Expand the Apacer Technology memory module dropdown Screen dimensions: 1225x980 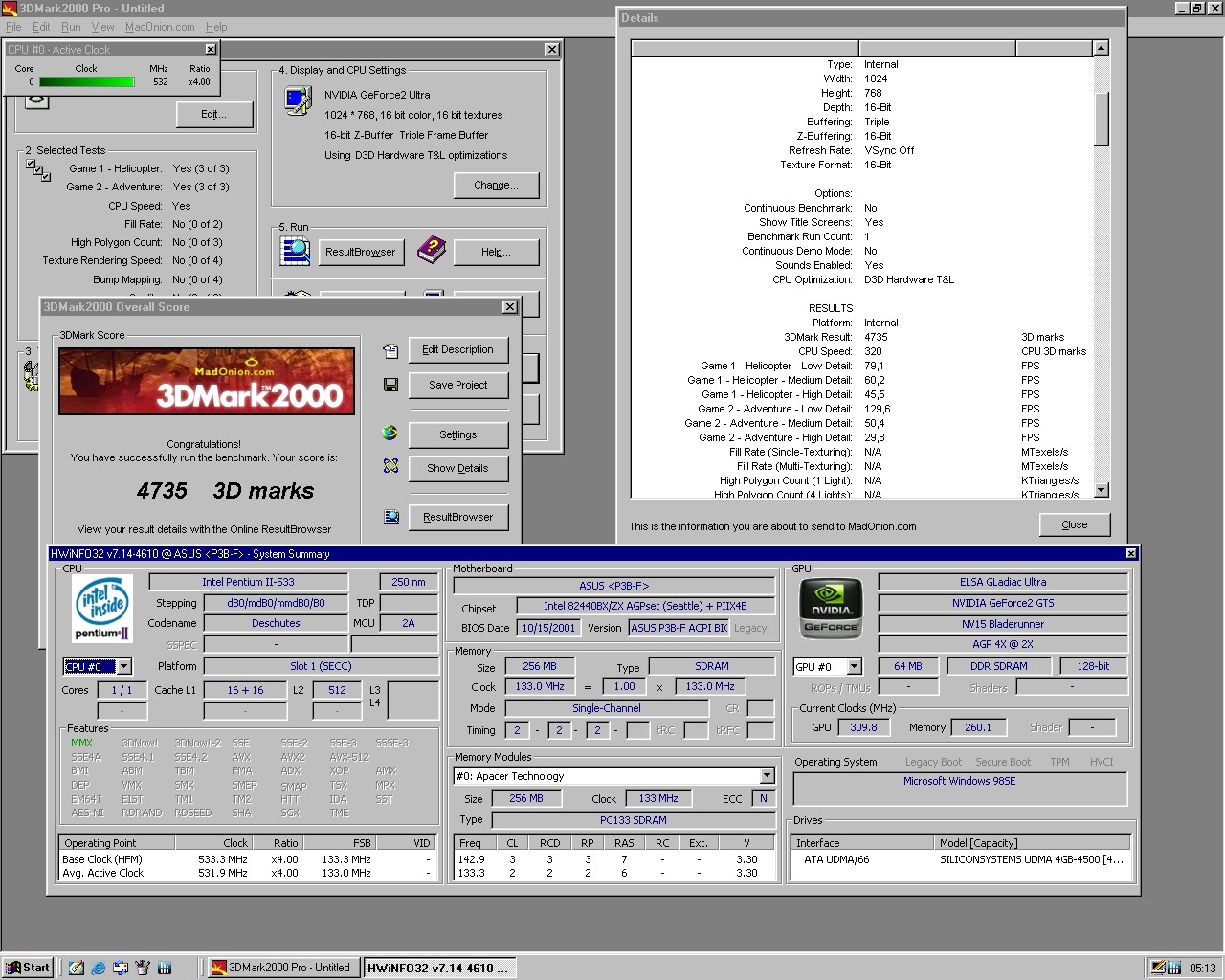767,776
